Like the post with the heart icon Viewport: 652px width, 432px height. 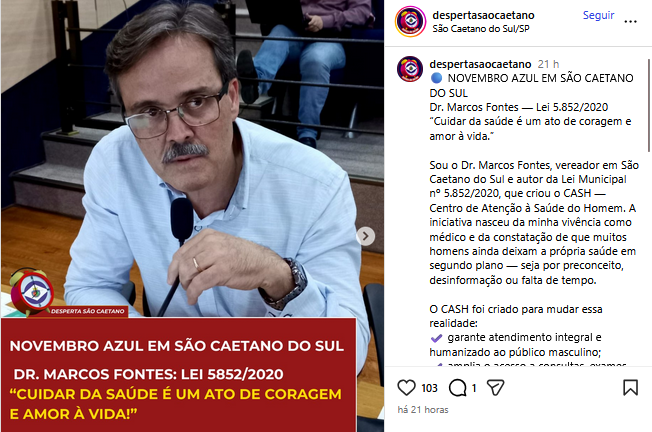click(x=406, y=388)
